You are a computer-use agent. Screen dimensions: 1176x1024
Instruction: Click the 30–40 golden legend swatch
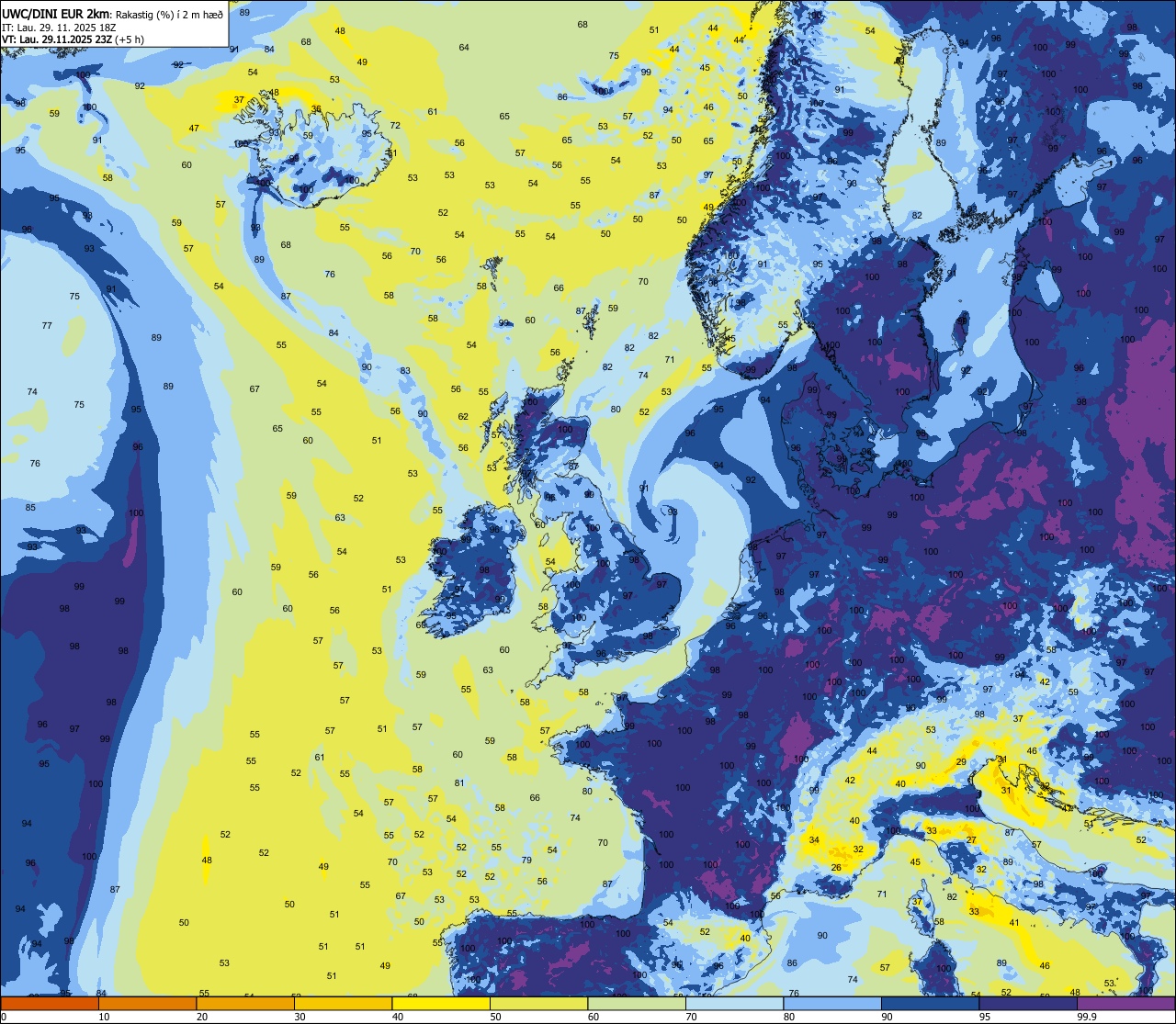click(343, 1003)
